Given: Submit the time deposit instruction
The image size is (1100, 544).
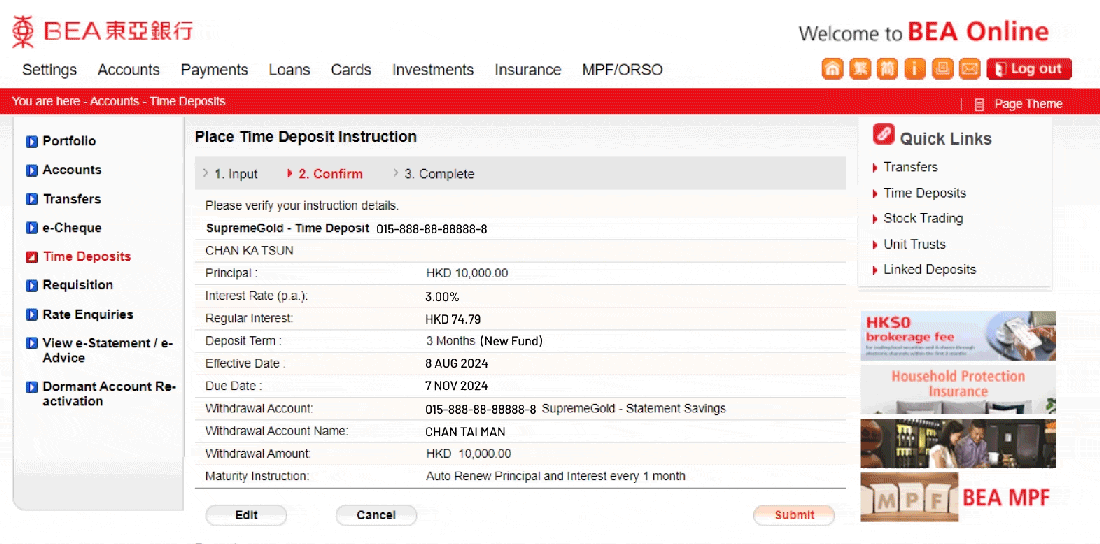Looking at the screenshot, I should pyautogui.click(x=794, y=515).
